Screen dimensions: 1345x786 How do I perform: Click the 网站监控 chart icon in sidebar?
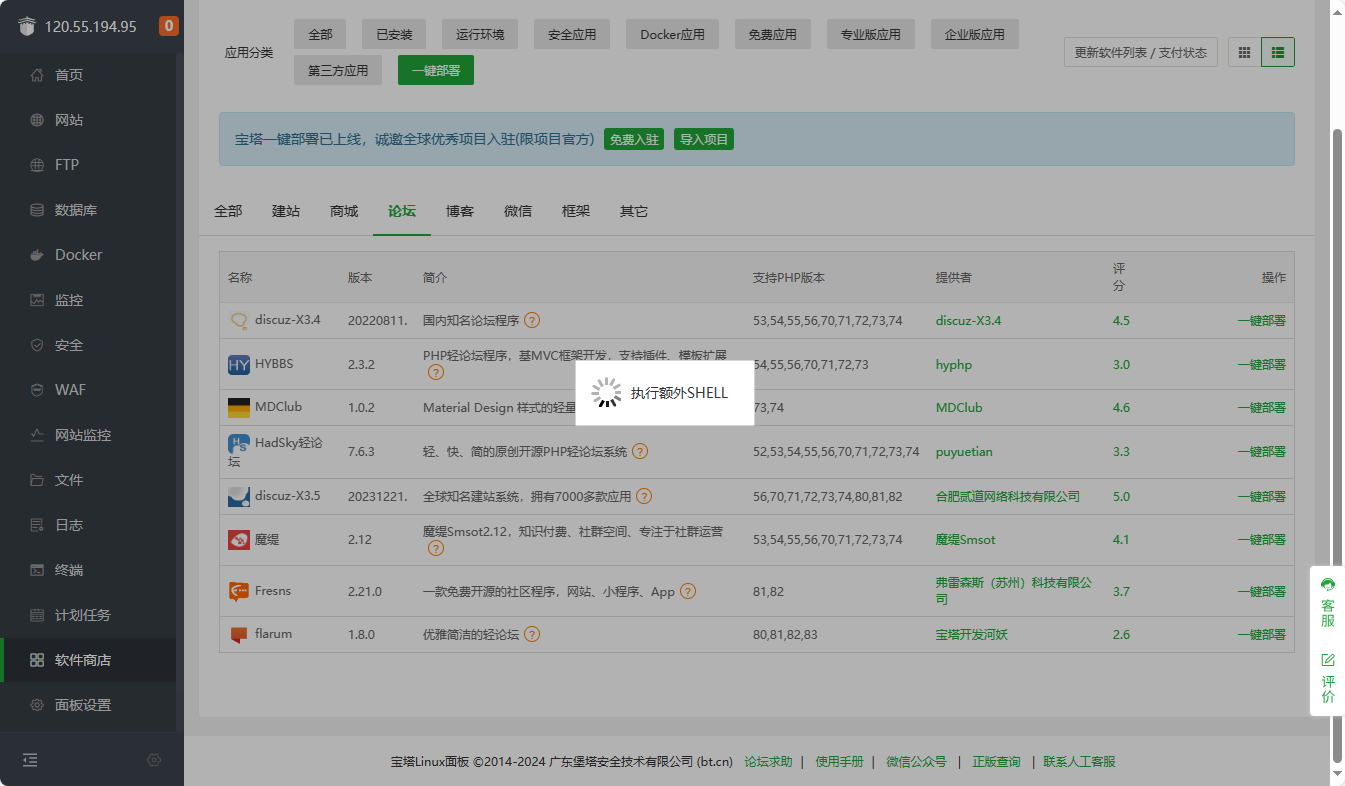coord(37,435)
